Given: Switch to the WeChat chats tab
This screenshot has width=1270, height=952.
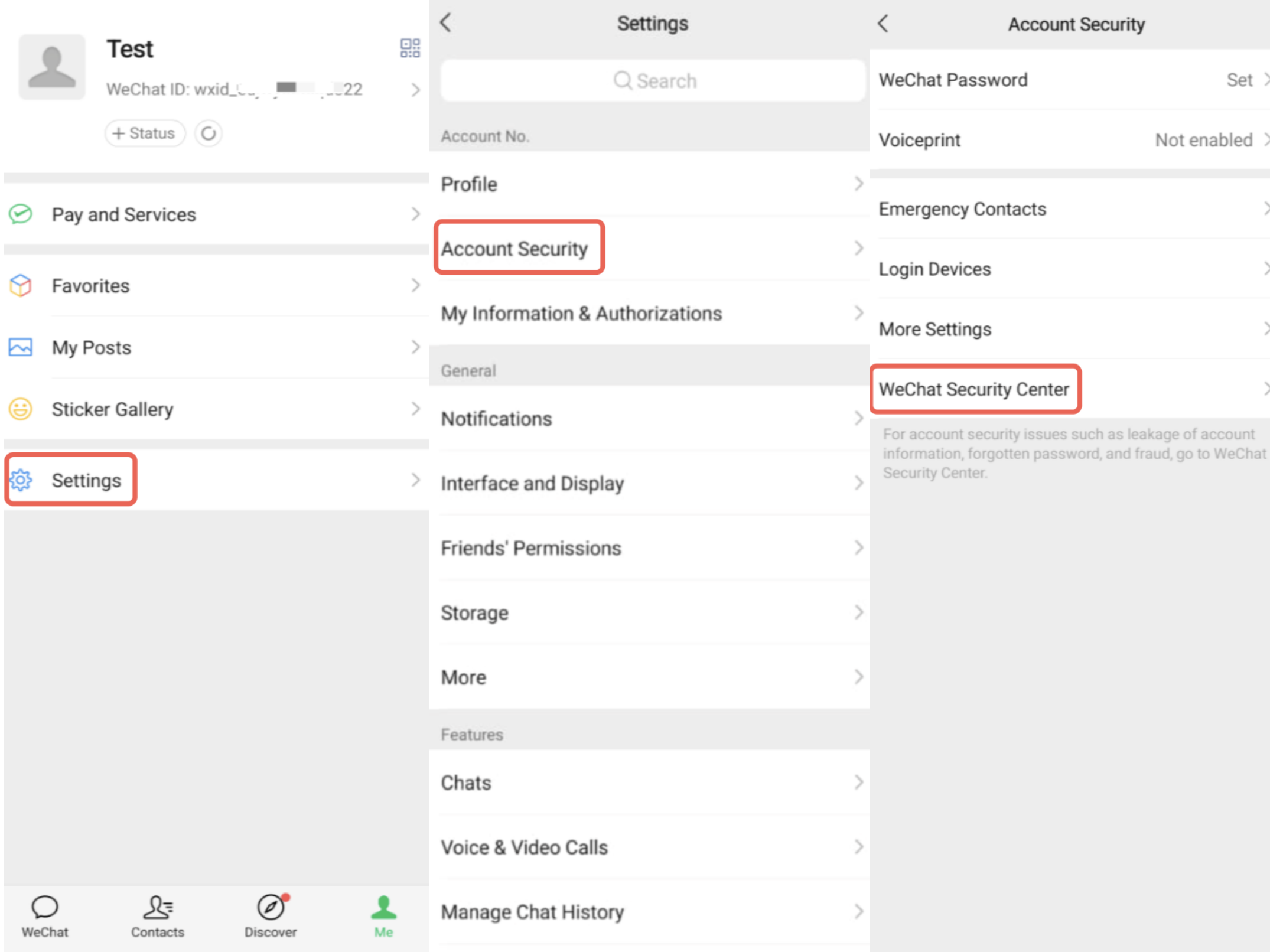Looking at the screenshot, I should coord(45,917).
